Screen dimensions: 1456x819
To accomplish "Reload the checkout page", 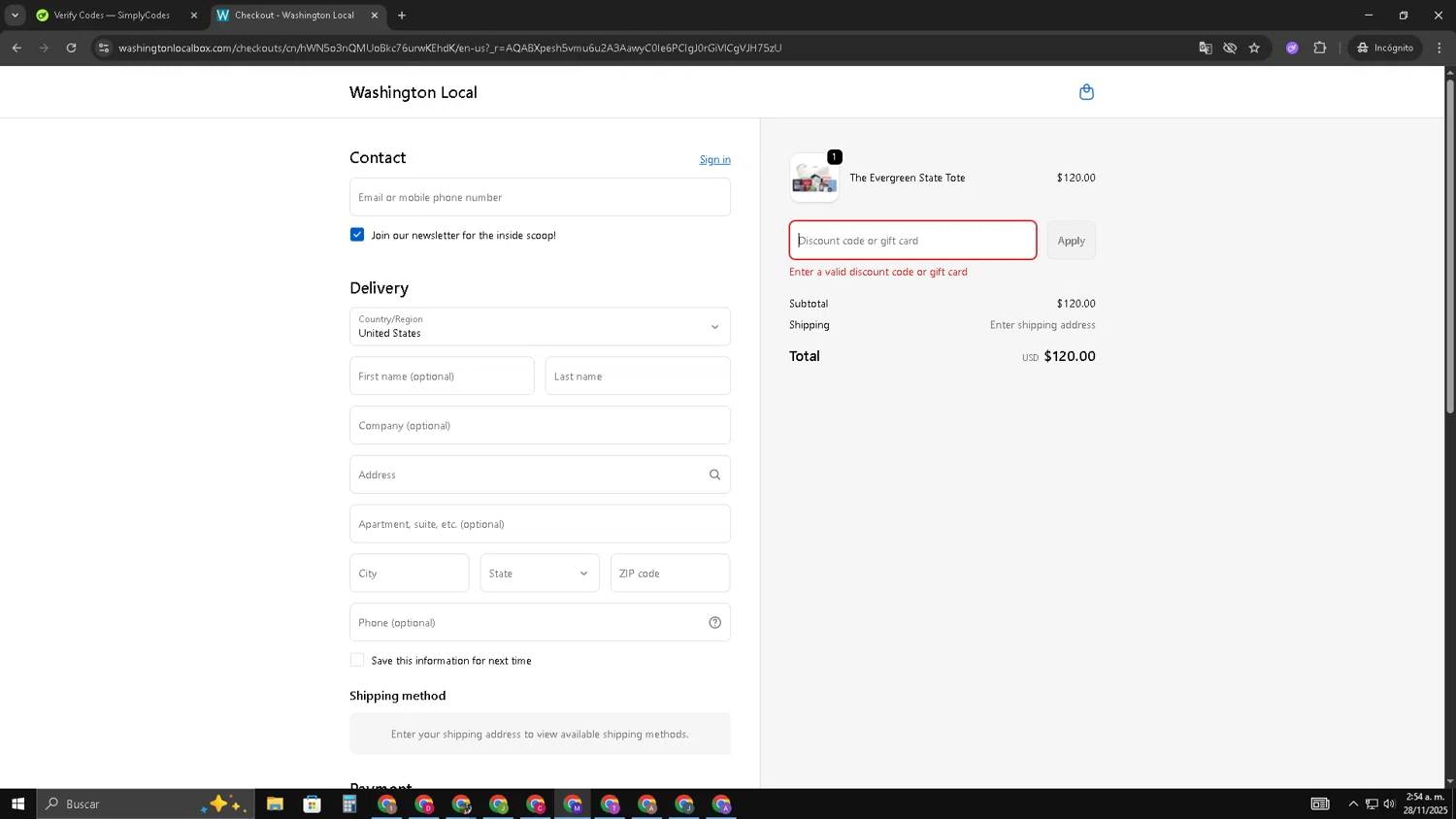I will pyautogui.click(x=71, y=48).
